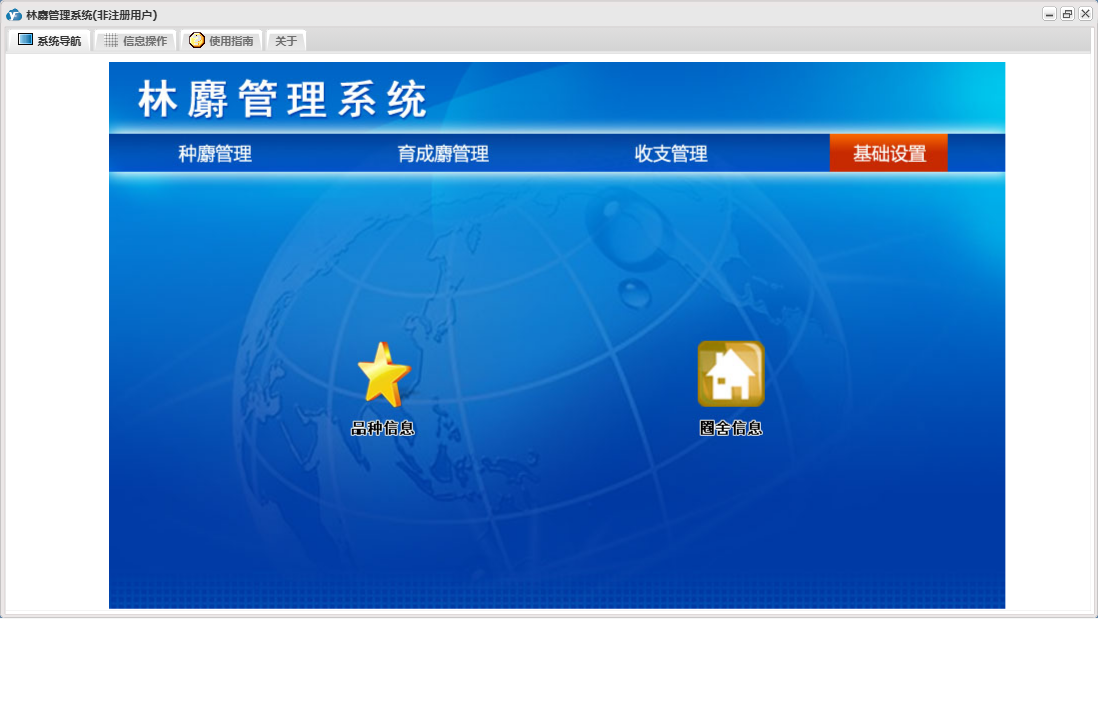Click the 圈舍信息 label text
The image size is (1098, 716).
click(x=731, y=428)
